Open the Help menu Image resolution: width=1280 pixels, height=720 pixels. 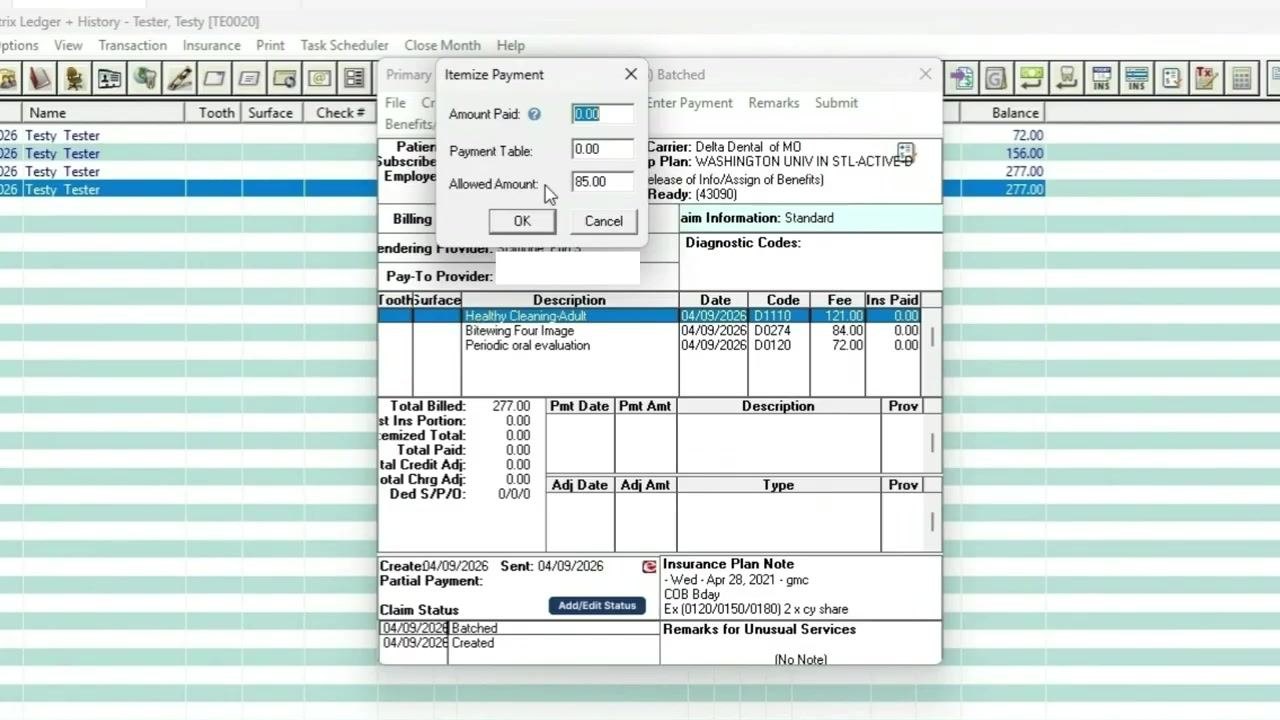pyautogui.click(x=510, y=45)
